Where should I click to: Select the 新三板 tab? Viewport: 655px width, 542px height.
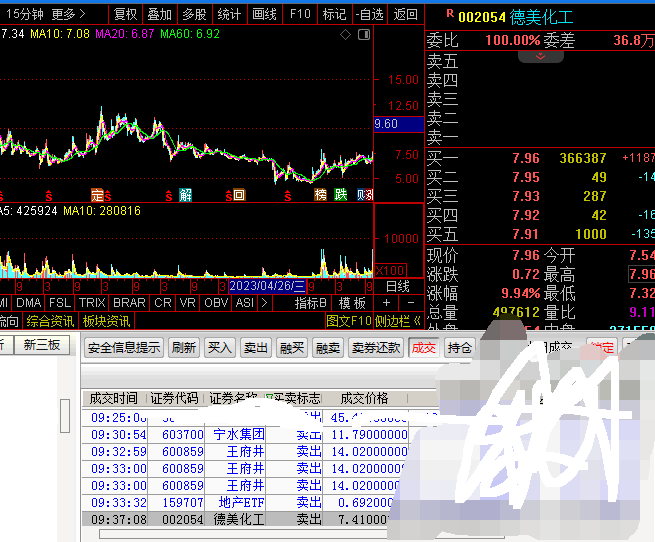point(42,345)
